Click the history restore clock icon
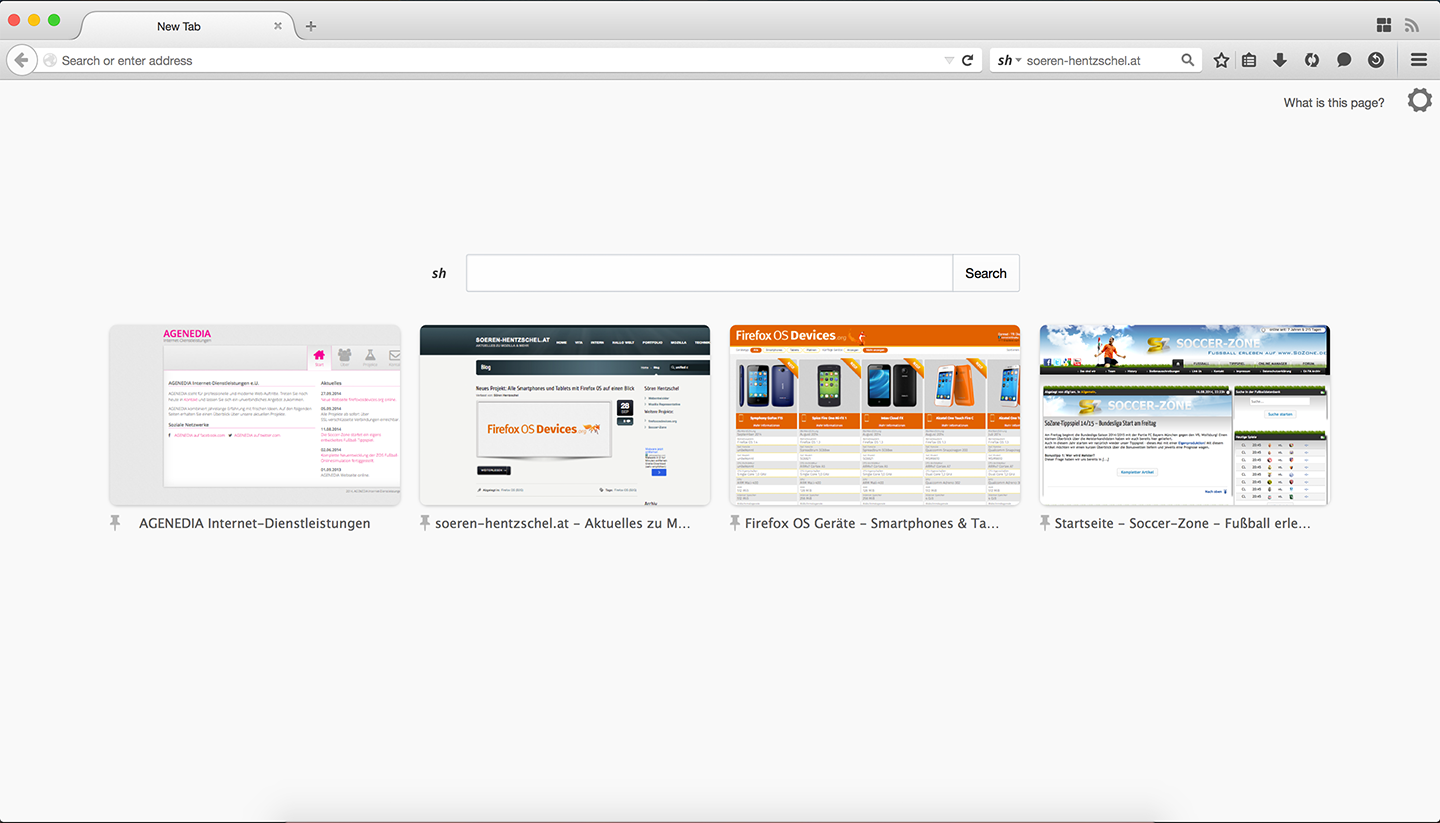Image resolution: width=1440 pixels, height=823 pixels. pyautogui.click(x=1376, y=60)
